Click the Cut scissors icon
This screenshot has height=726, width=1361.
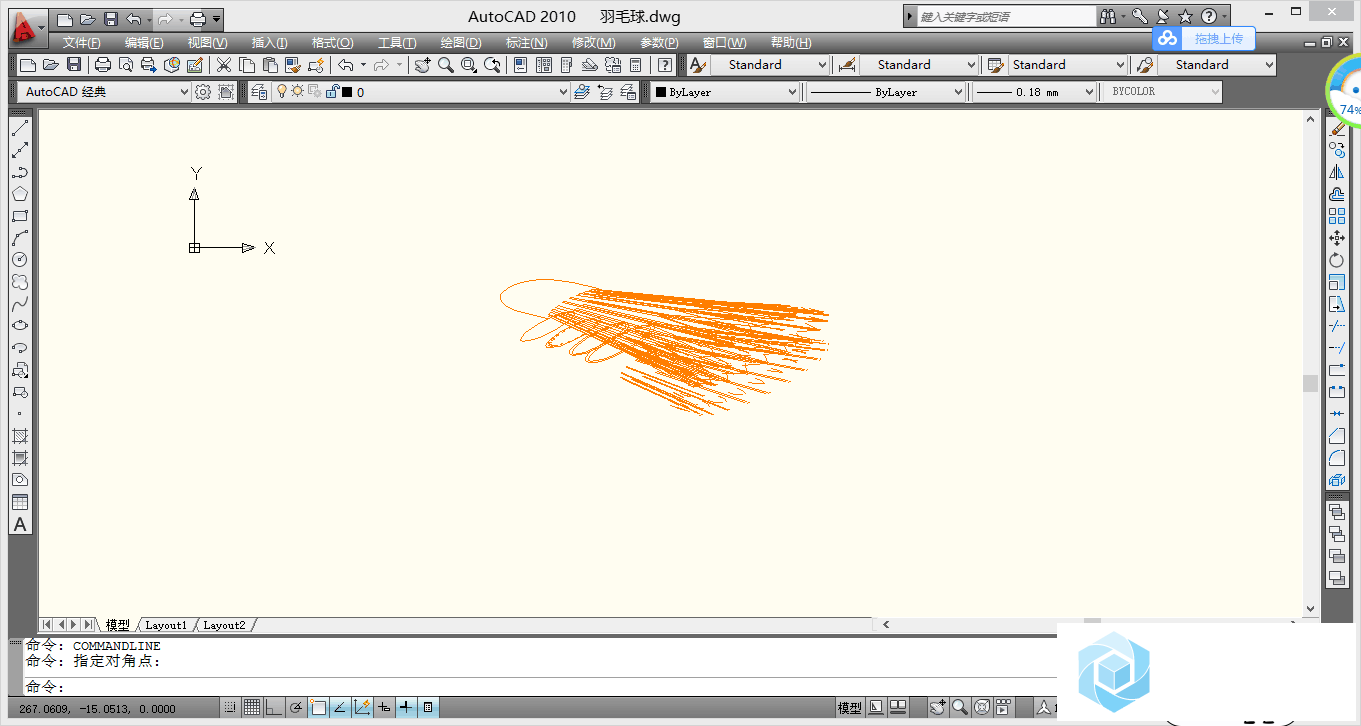click(x=223, y=65)
